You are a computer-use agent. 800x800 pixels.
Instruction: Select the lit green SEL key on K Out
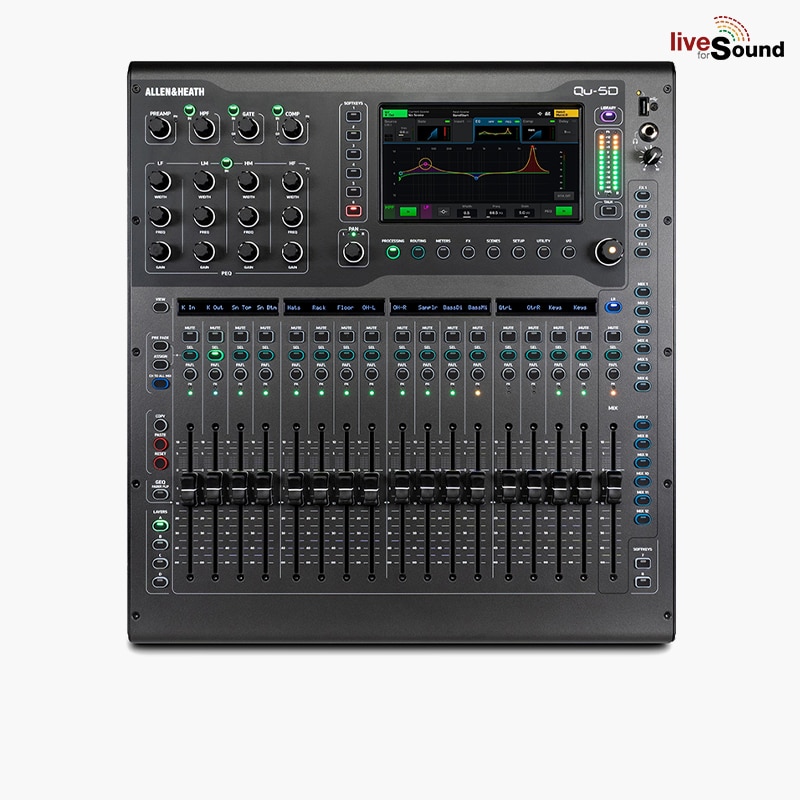click(215, 355)
